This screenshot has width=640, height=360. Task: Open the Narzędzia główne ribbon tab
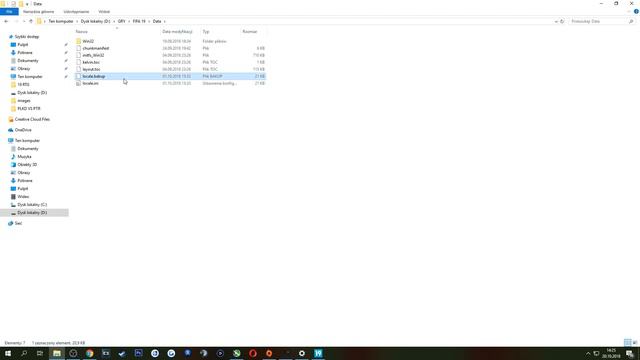coord(38,11)
